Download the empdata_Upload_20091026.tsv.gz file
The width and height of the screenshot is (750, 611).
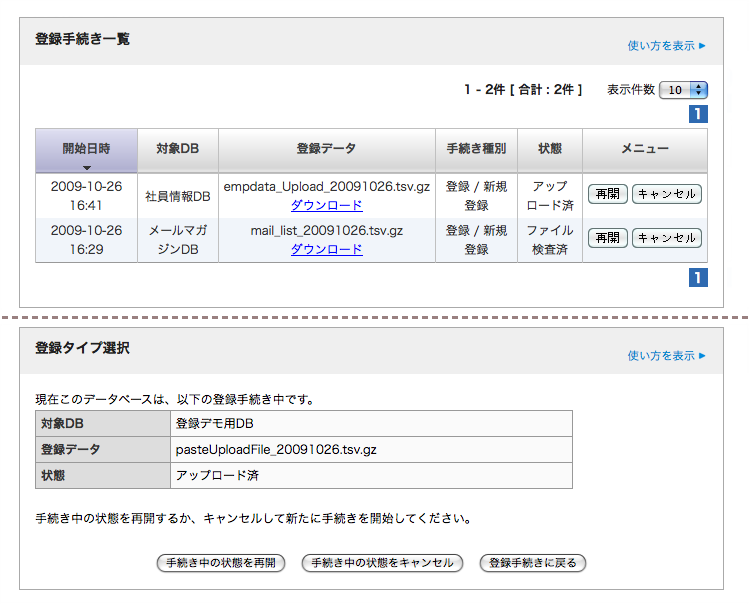point(327,205)
